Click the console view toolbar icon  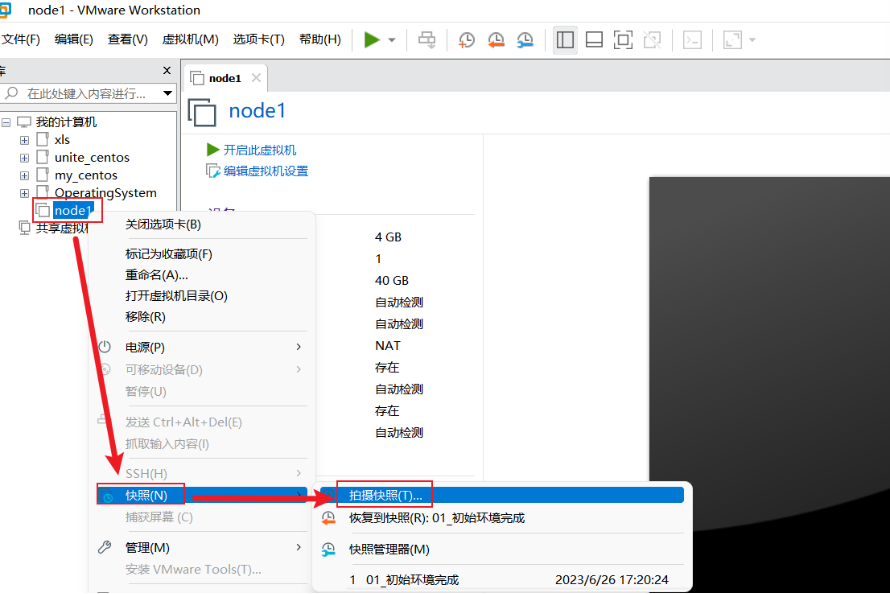[x=692, y=40]
